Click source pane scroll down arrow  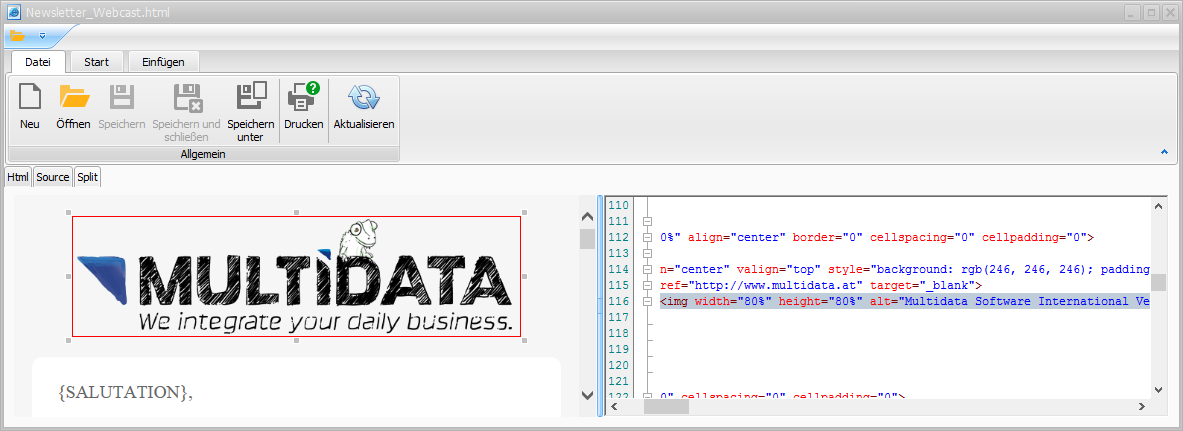(1159, 389)
